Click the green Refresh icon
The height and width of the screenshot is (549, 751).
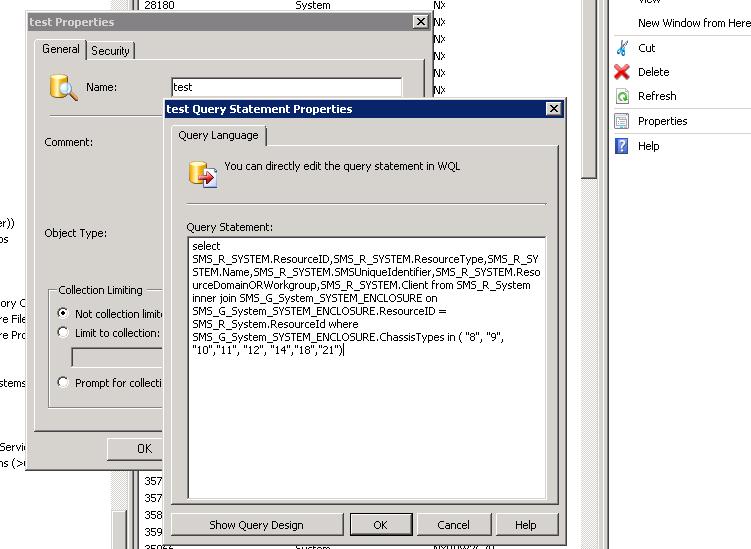tap(621, 96)
